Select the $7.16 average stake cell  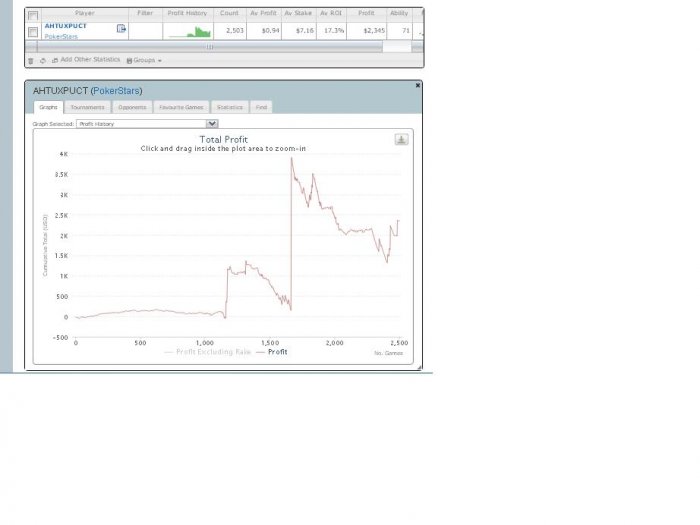point(298,31)
